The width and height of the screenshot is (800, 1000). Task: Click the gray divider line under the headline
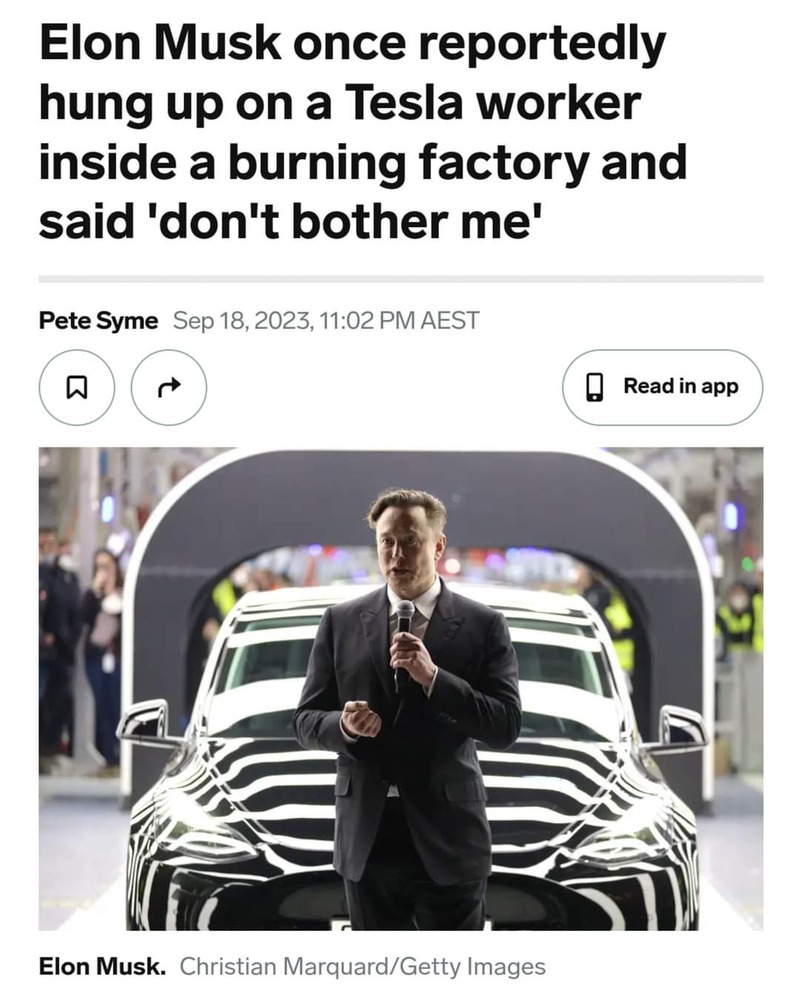(401, 279)
